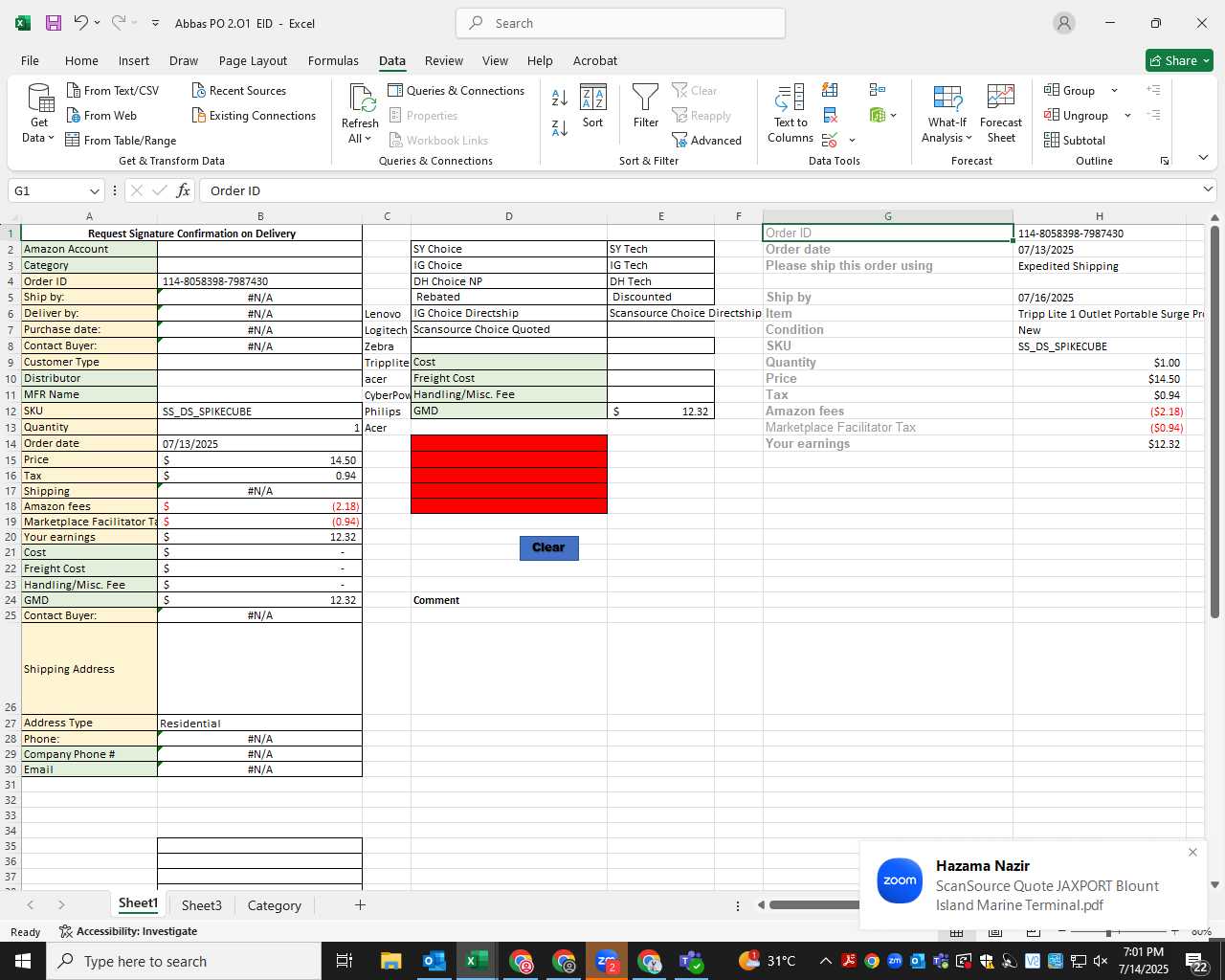Open Microsoft Teams in taskbar
Viewport: 1225px width, 980px height.
pos(692,961)
